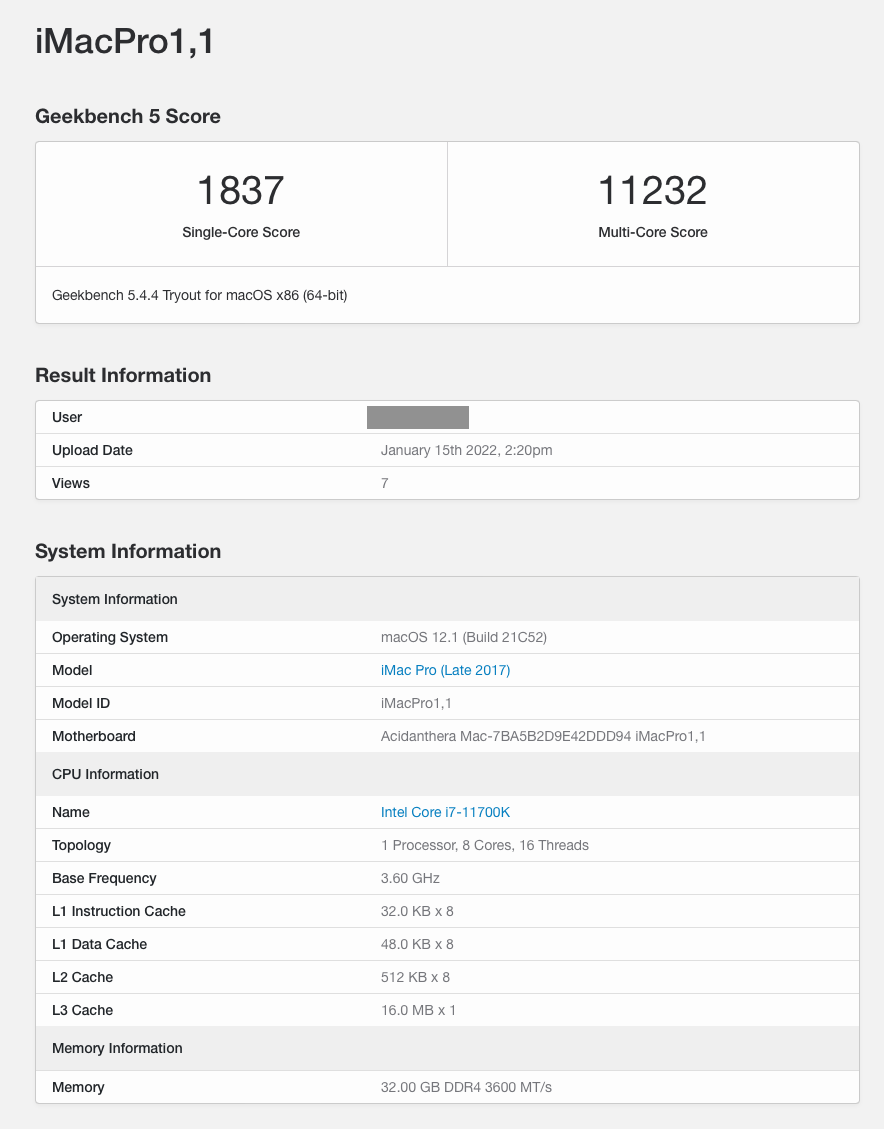This screenshot has width=884, height=1129.
Task: Click the Base Frequency row label
Action: 104,878
